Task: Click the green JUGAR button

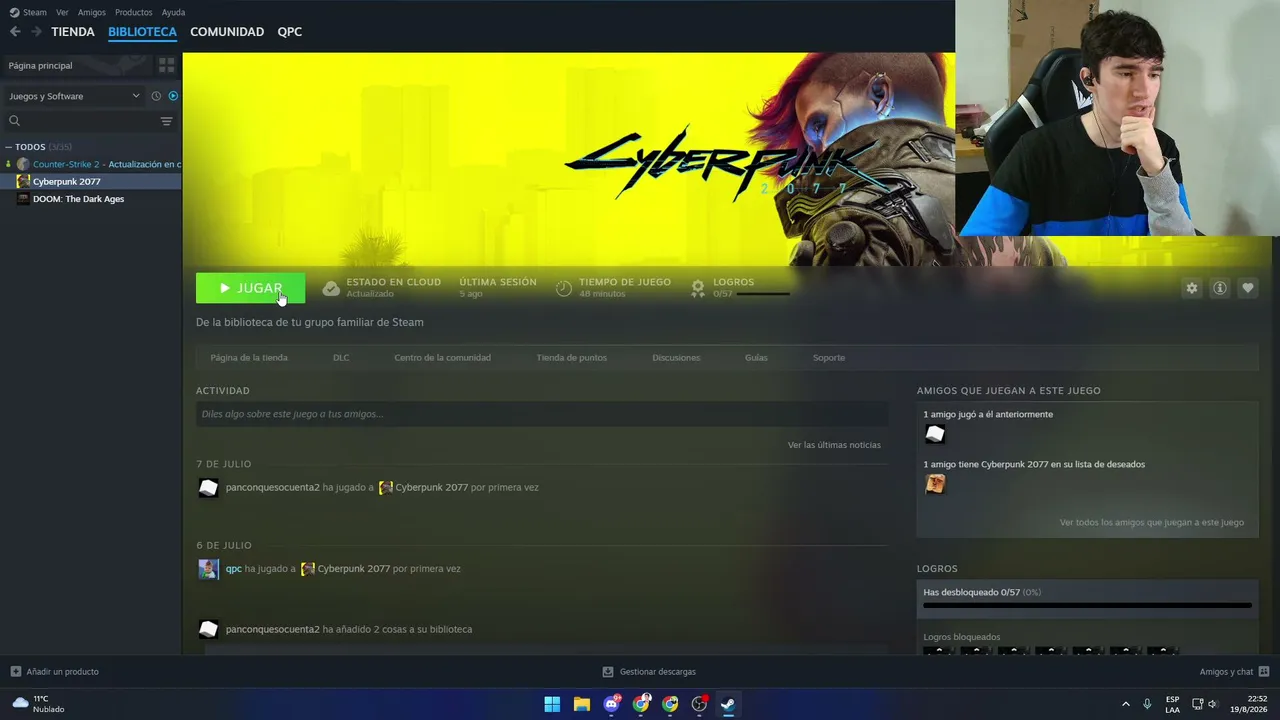Action: pos(250,288)
